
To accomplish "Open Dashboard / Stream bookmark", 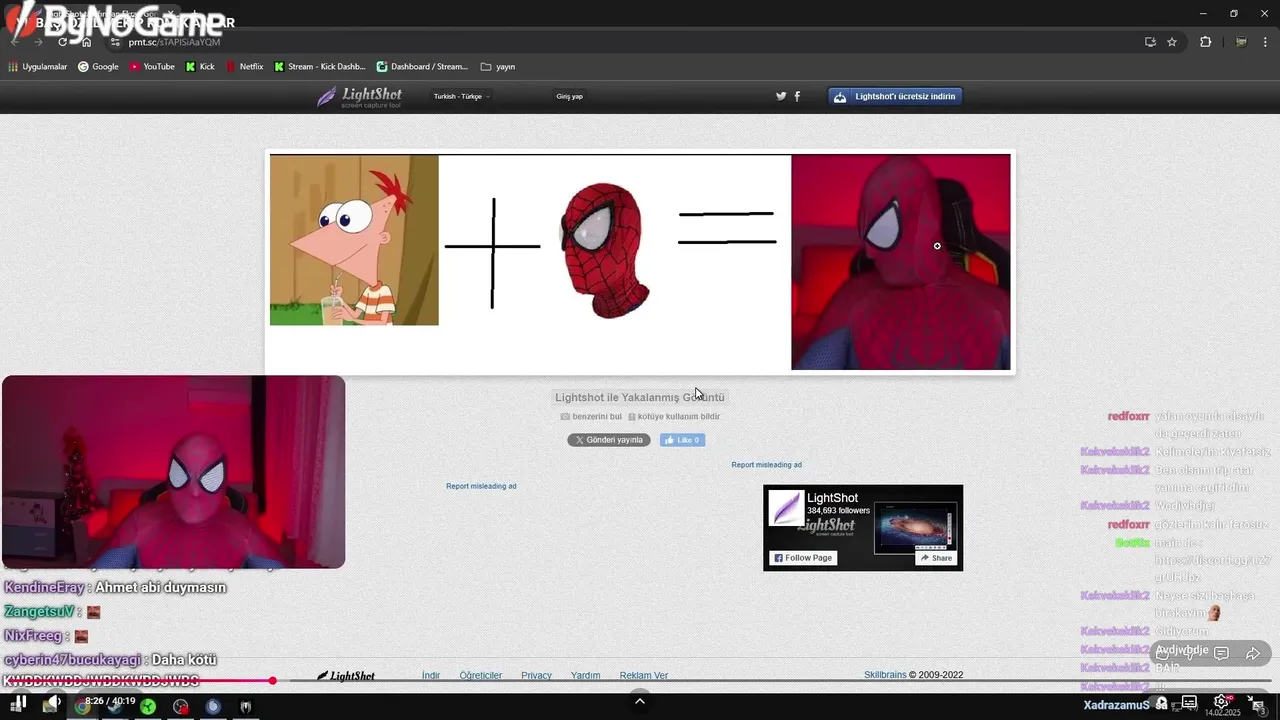I will point(422,67).
